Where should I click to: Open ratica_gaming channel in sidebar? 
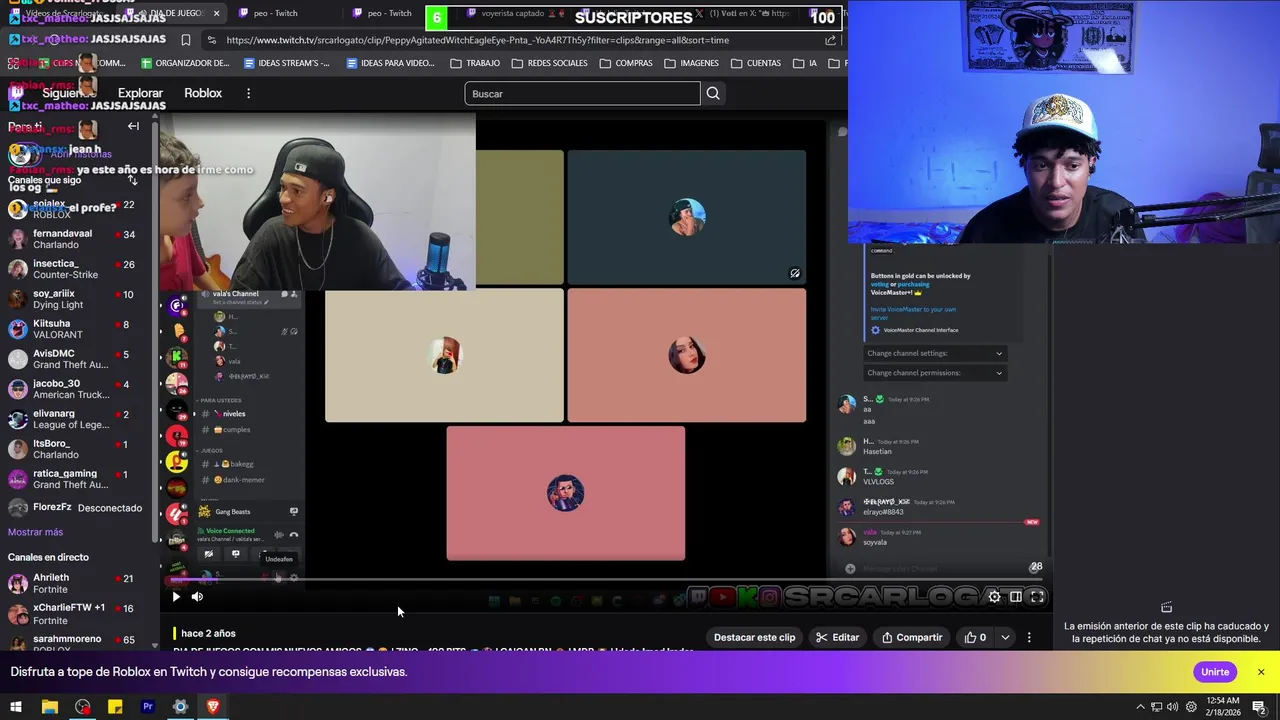pos(75,479)
